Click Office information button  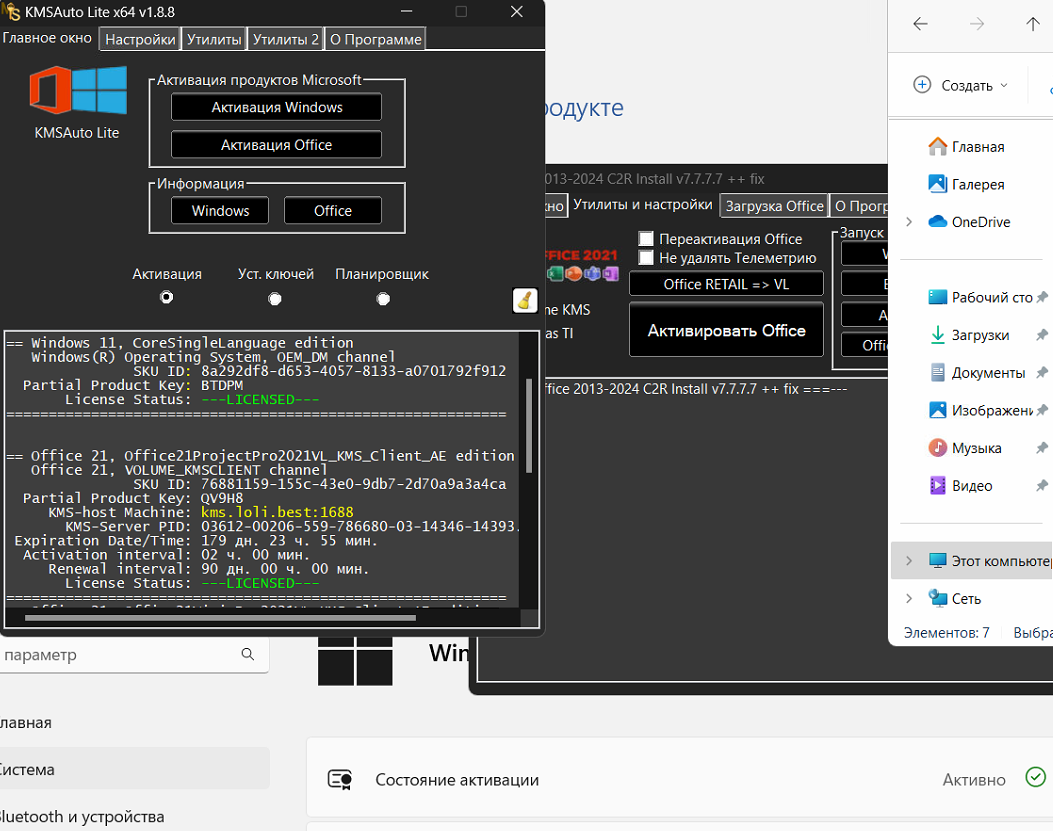[x=333, y=210]
